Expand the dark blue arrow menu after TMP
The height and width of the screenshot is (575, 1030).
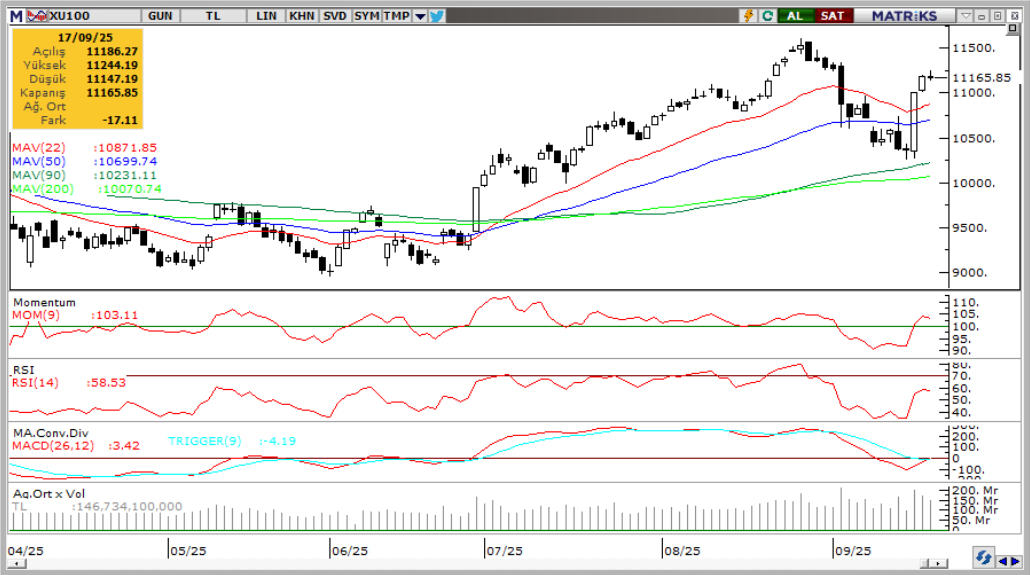click(x=420, y=16)
